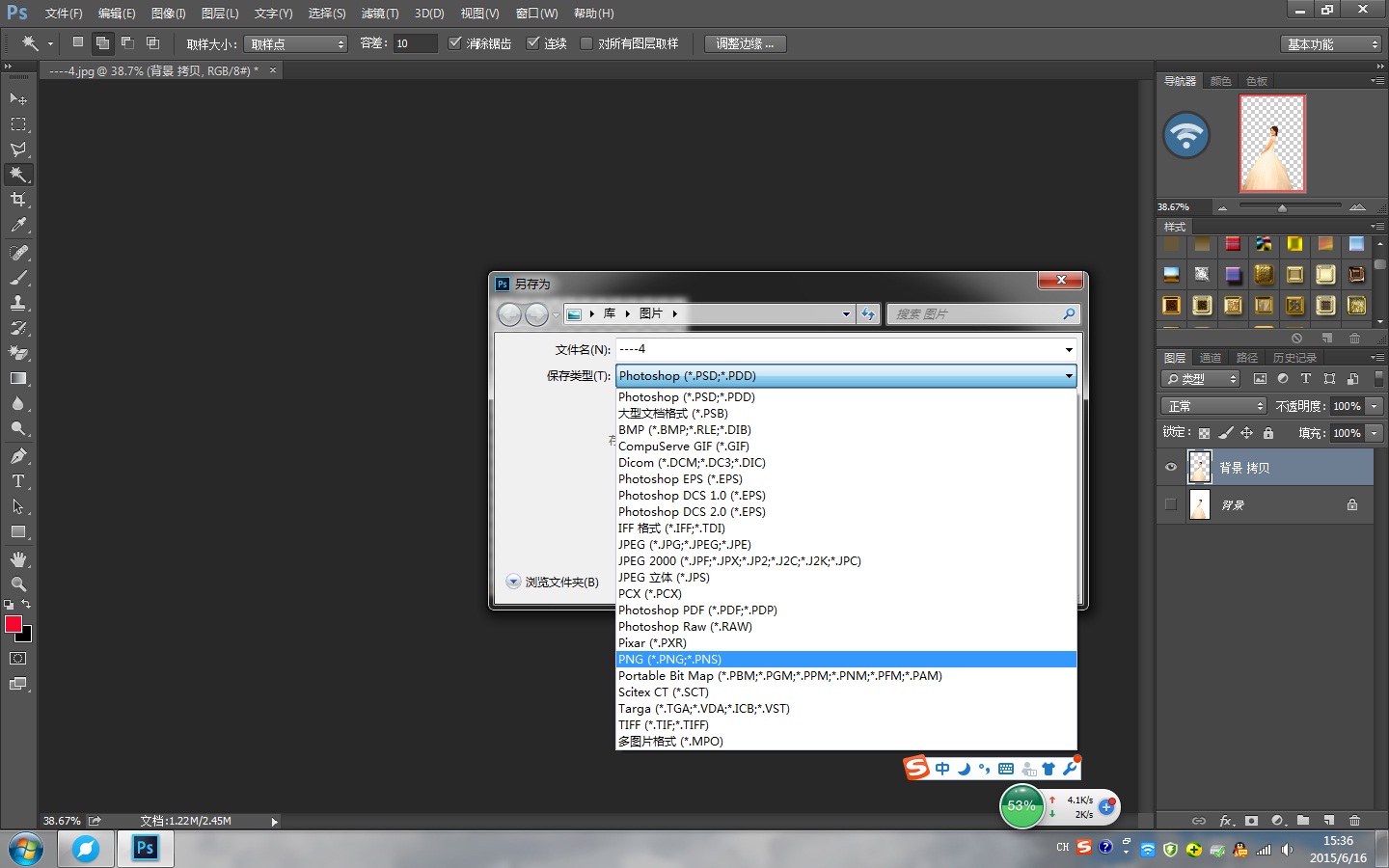This screenshot has width=1389, height=868.
Task: Click the lock transparent pixels icon
Action: (x=1204, y=433)
